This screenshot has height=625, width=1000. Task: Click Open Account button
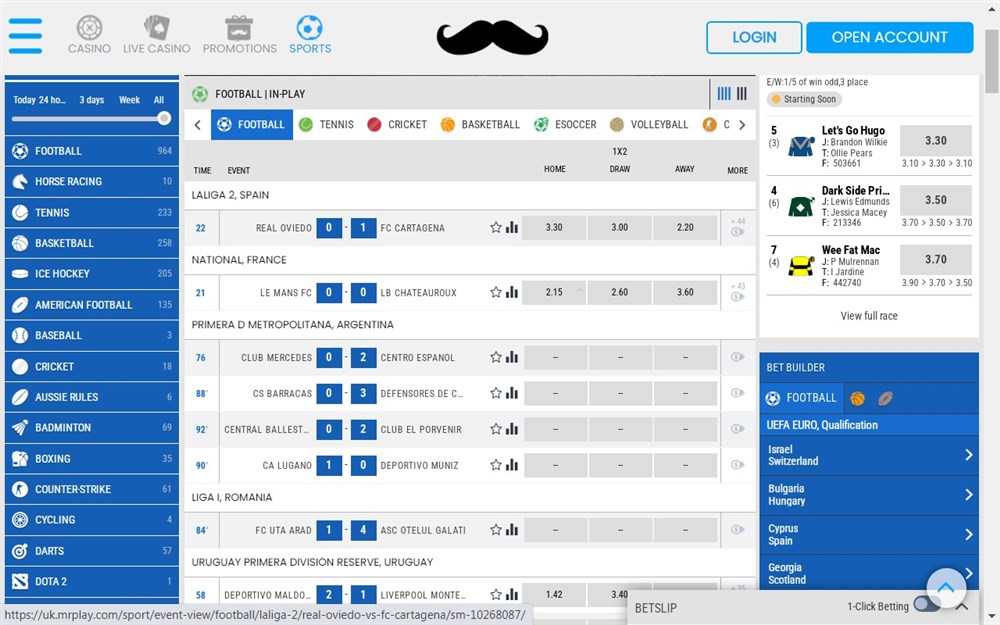point(890,38)
